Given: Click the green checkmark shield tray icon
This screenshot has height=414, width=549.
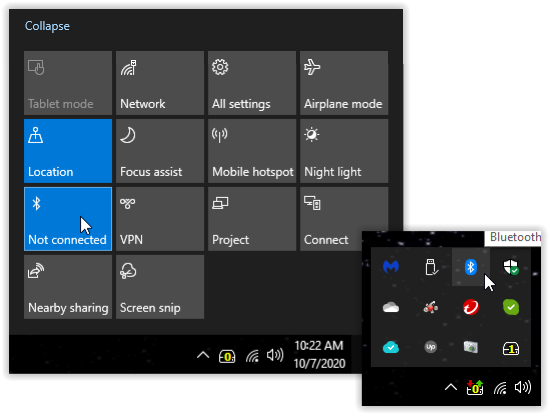Looking at the screenshot, I should click(511, 307).
